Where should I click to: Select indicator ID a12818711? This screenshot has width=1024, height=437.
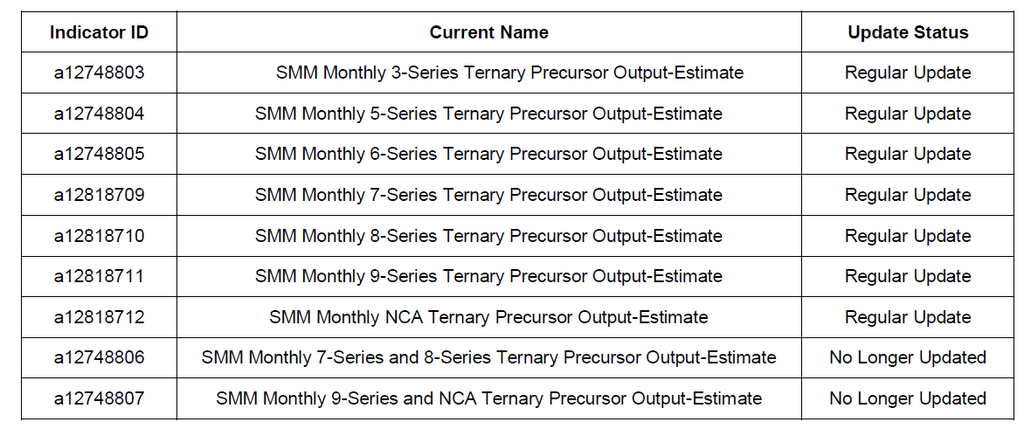point(99,276)
